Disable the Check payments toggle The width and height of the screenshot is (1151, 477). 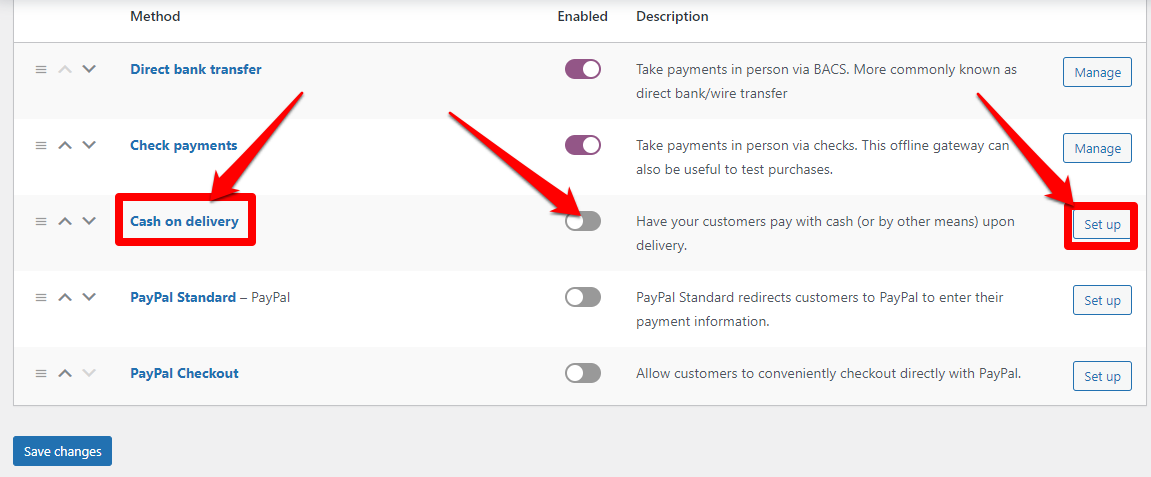583,146
